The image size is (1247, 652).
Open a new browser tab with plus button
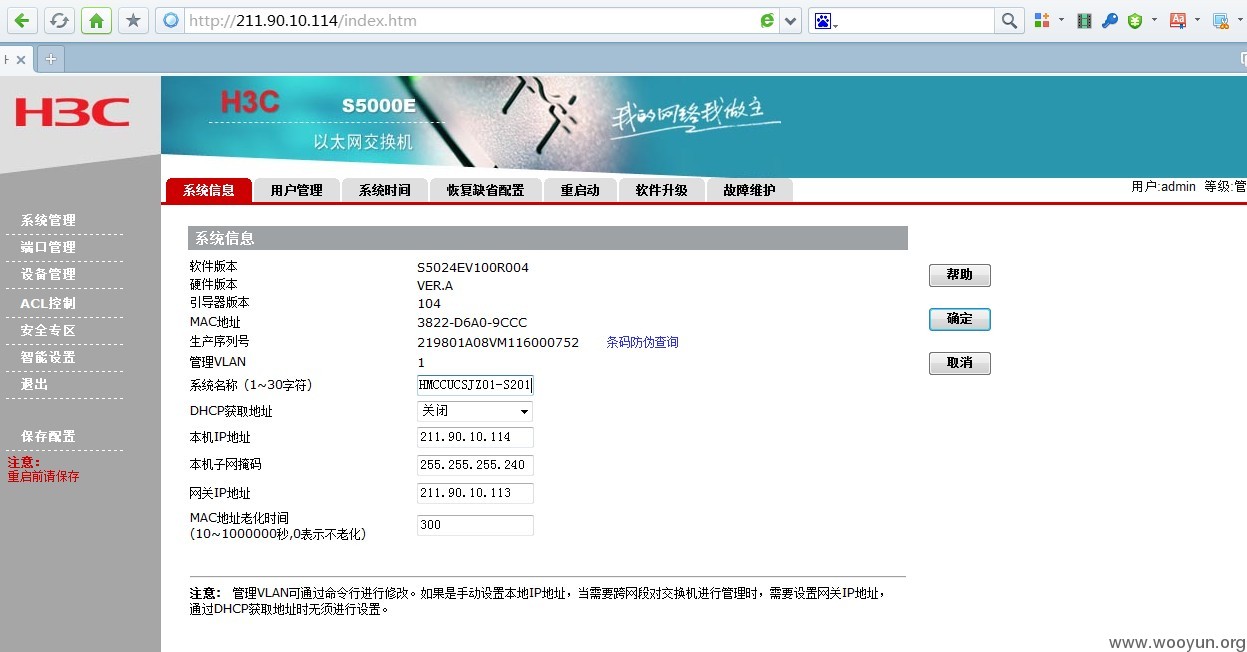point(50,59)
